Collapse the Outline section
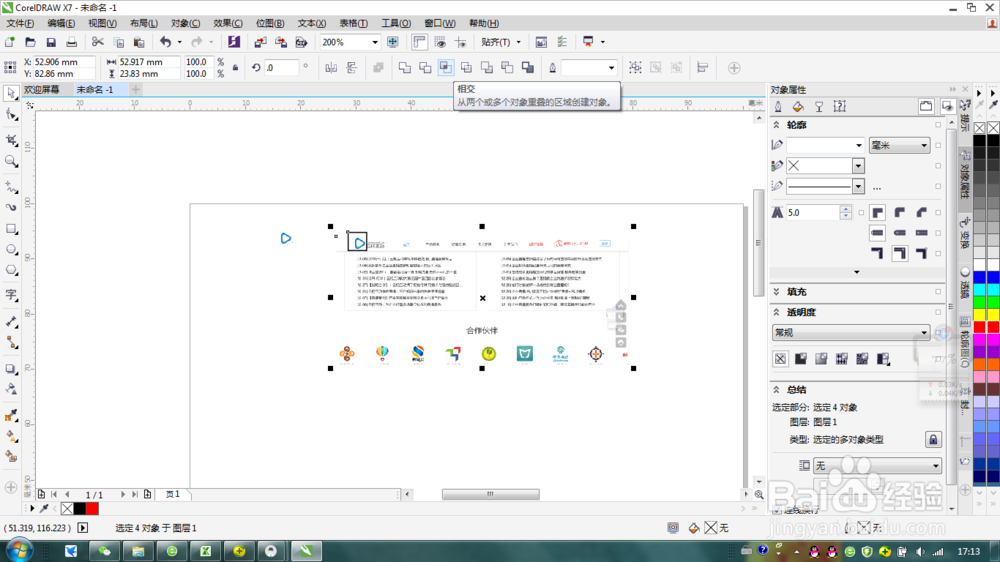The width and height of the screenshot is (1000, 562). pos(777,125)
